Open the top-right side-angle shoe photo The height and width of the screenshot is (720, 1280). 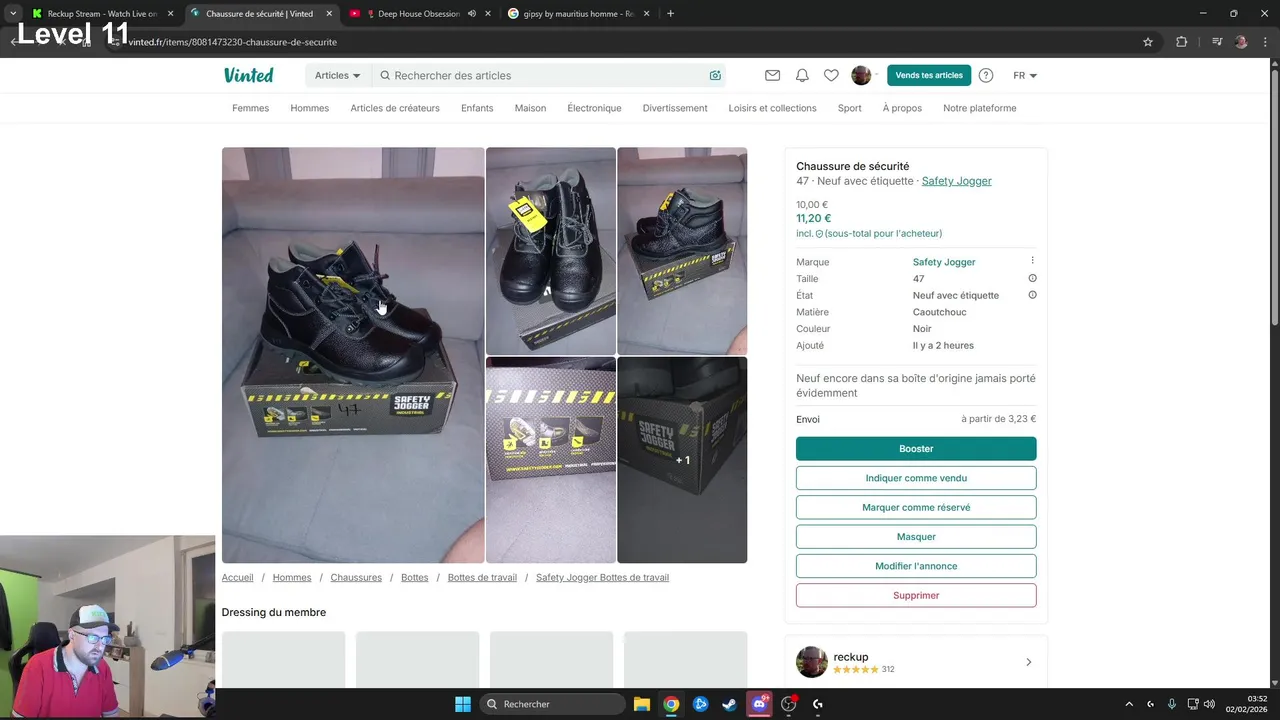tap(682, 251)
